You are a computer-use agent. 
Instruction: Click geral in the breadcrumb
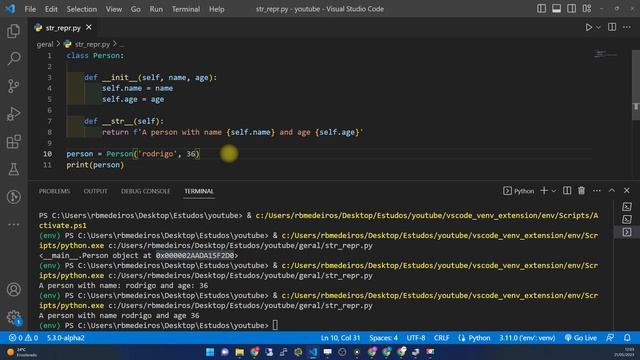45,44
